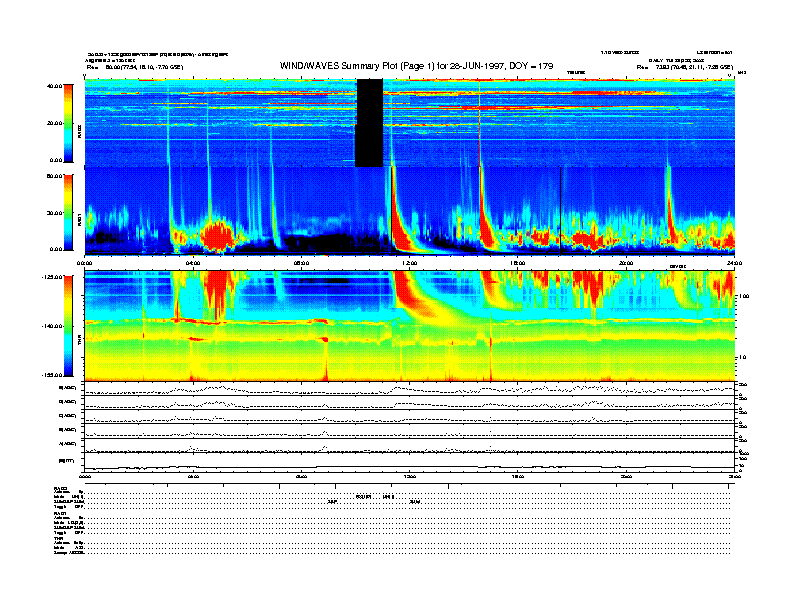Viewport: 792px width, 612px height.
Task: Click the RAD1 color scale bar
Action: pyautogui.click(x=69, y=212)
